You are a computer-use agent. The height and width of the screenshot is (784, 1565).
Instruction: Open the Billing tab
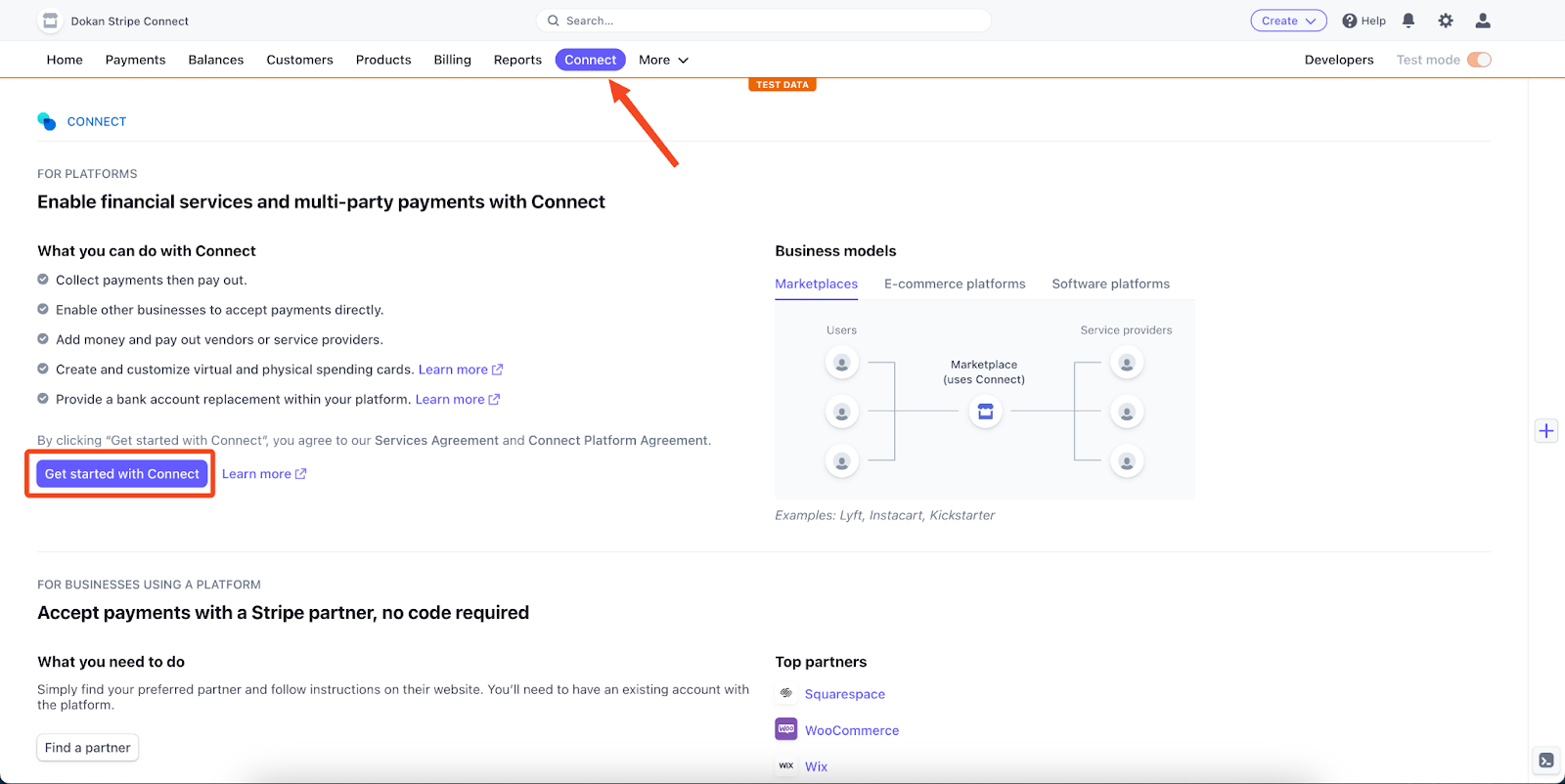pos(453,60)
